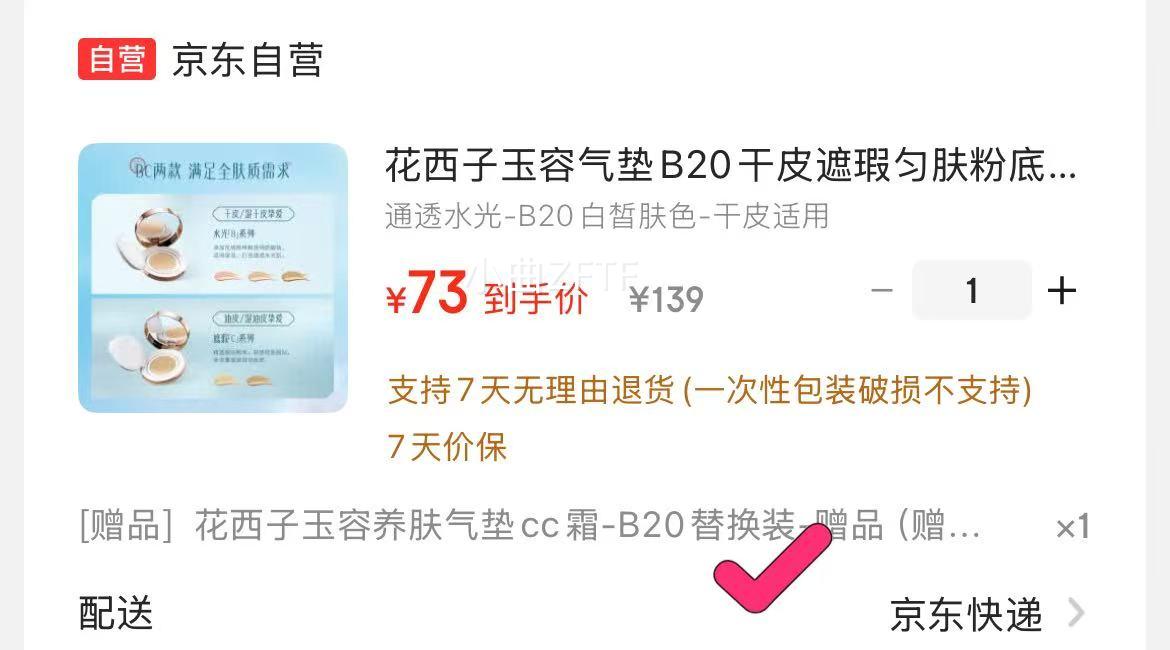
Task: Increase quantity with the plus icon
Action: coord(1062,290)
